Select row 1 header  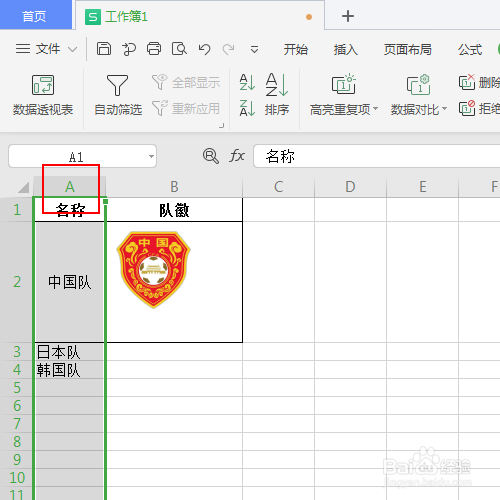(x=17, y=210)
